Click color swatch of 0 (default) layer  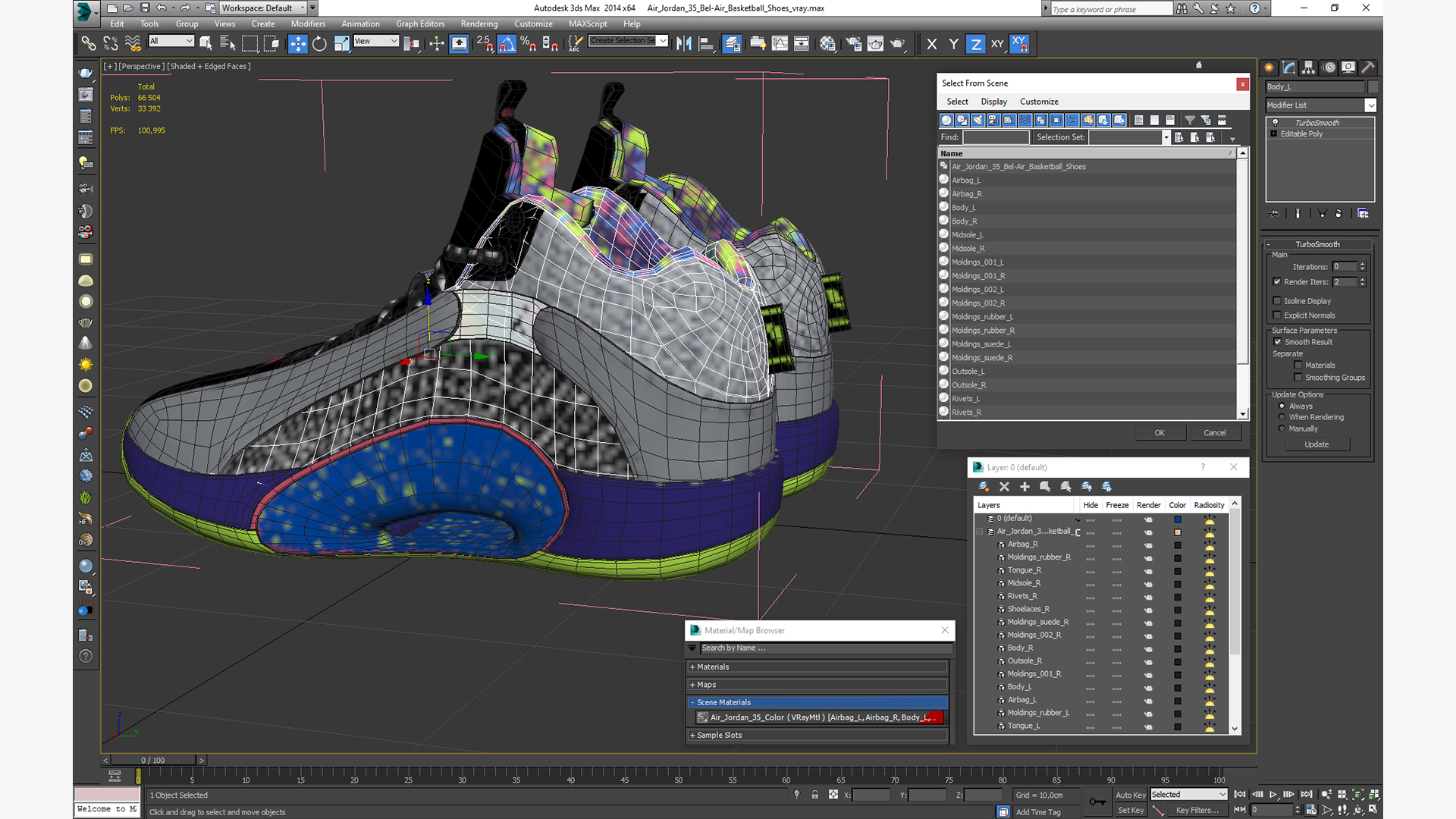[x=1178, y=519]
